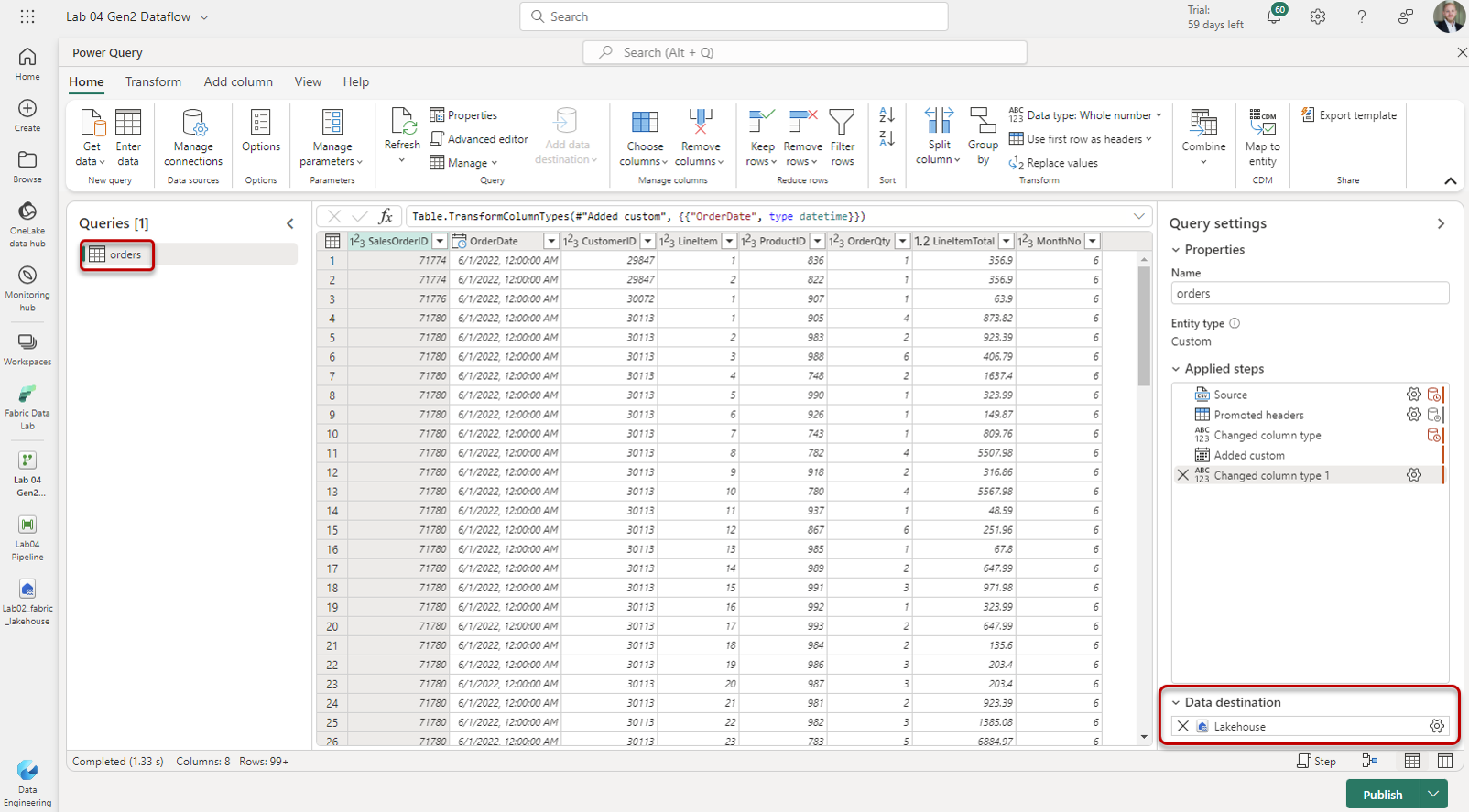Open OneLake data hub
1469x812 pixels.
27,224
